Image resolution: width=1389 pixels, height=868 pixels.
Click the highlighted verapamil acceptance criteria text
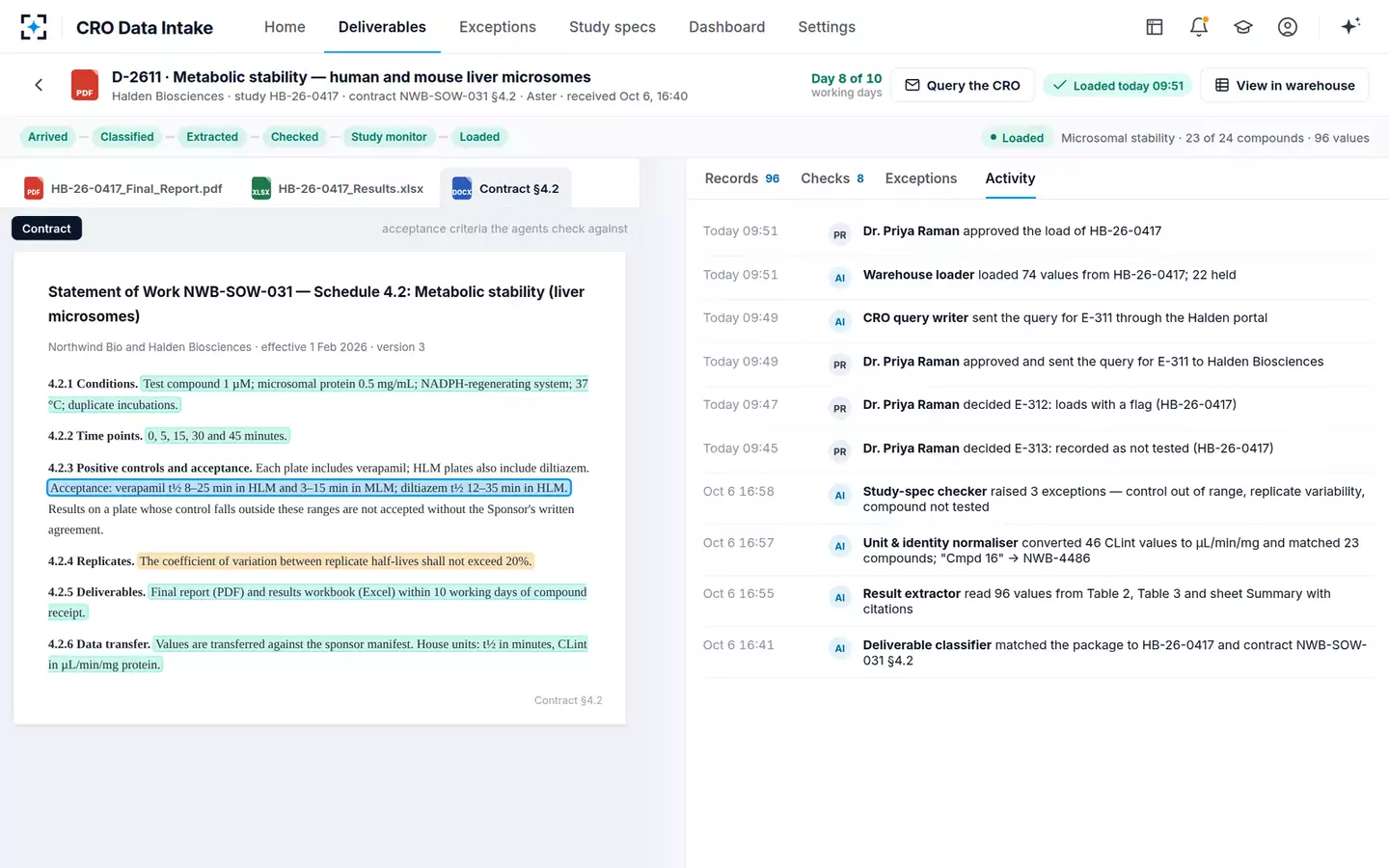pos(309,488)
